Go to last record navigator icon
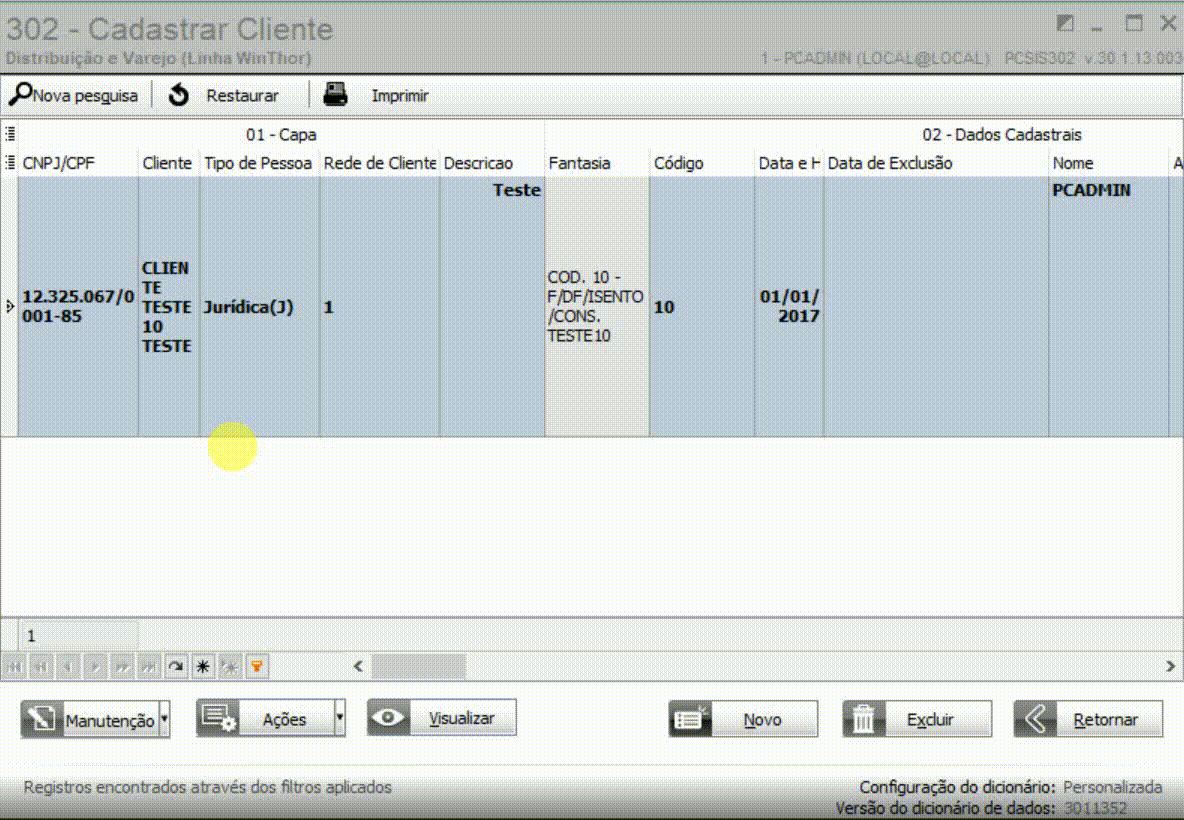 click(x=150, y=667)
